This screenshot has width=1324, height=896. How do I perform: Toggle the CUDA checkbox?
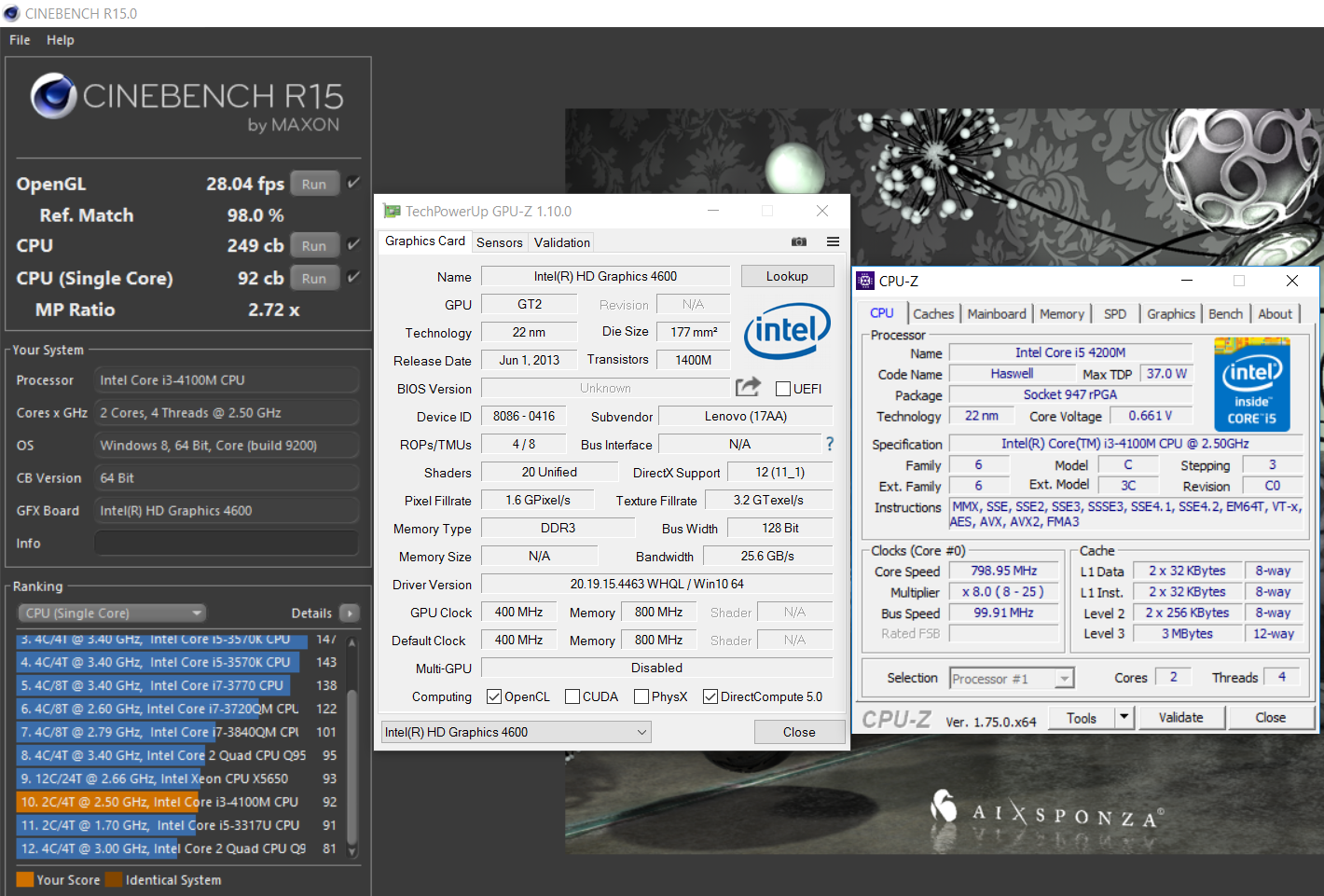(572, 696)
